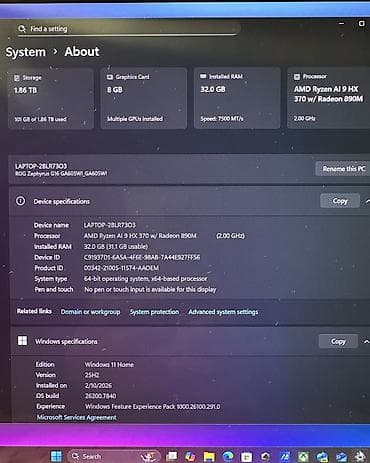This screenshot has width=370, height=463.
Task: Click the Version value 25H2
Action: [x=92, y=375]
